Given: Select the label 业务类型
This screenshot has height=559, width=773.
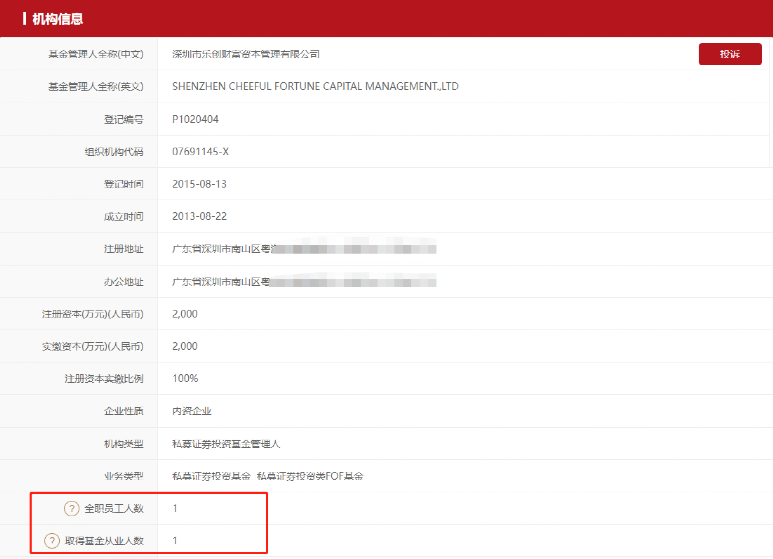Looking at the screenshot, I should pyautogui.click(x=123, y=476).
